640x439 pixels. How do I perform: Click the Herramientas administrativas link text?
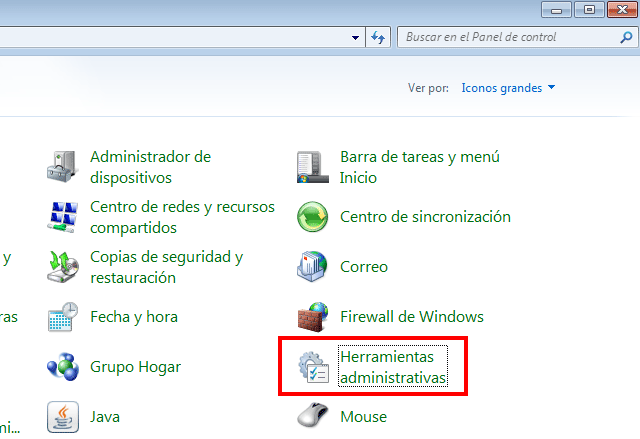point(393,367)
